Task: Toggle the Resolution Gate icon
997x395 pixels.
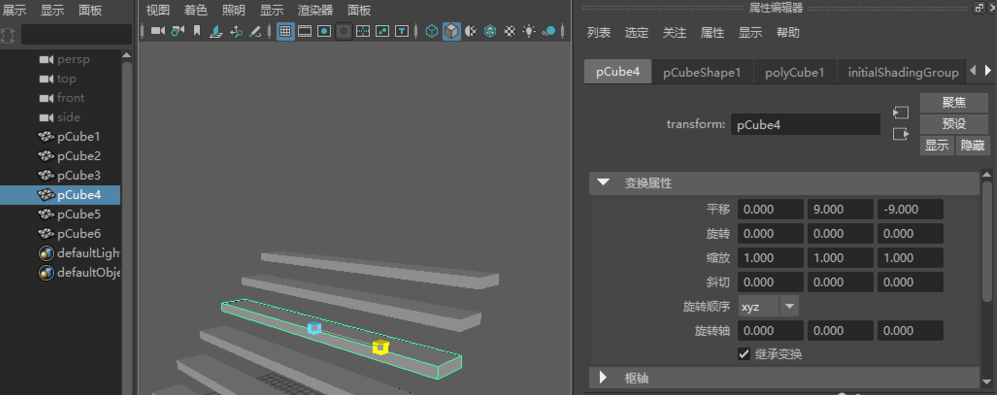Action: point(324,31)
